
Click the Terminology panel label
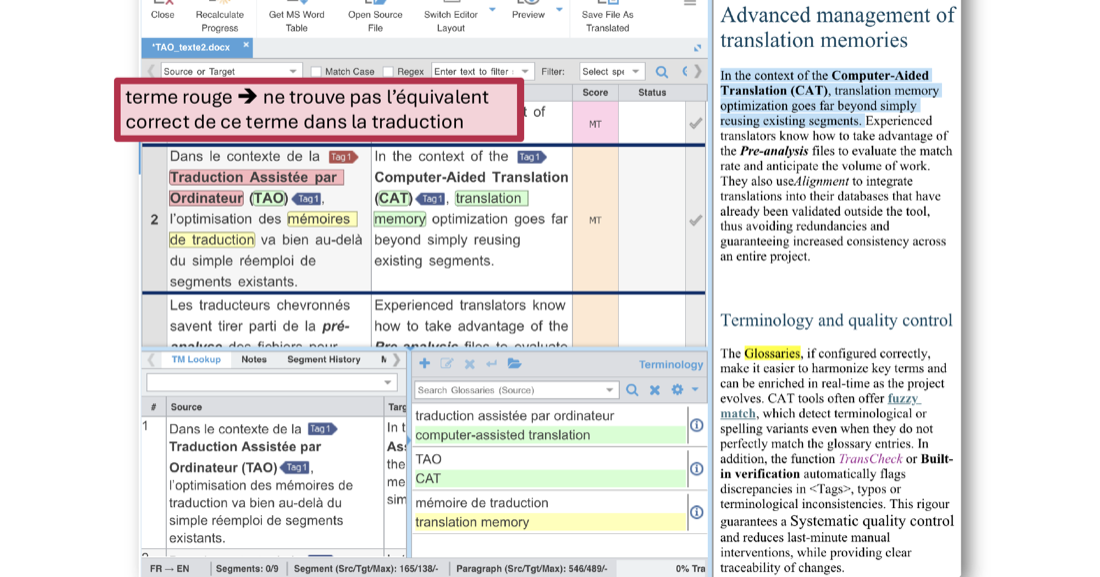point(671,364)
